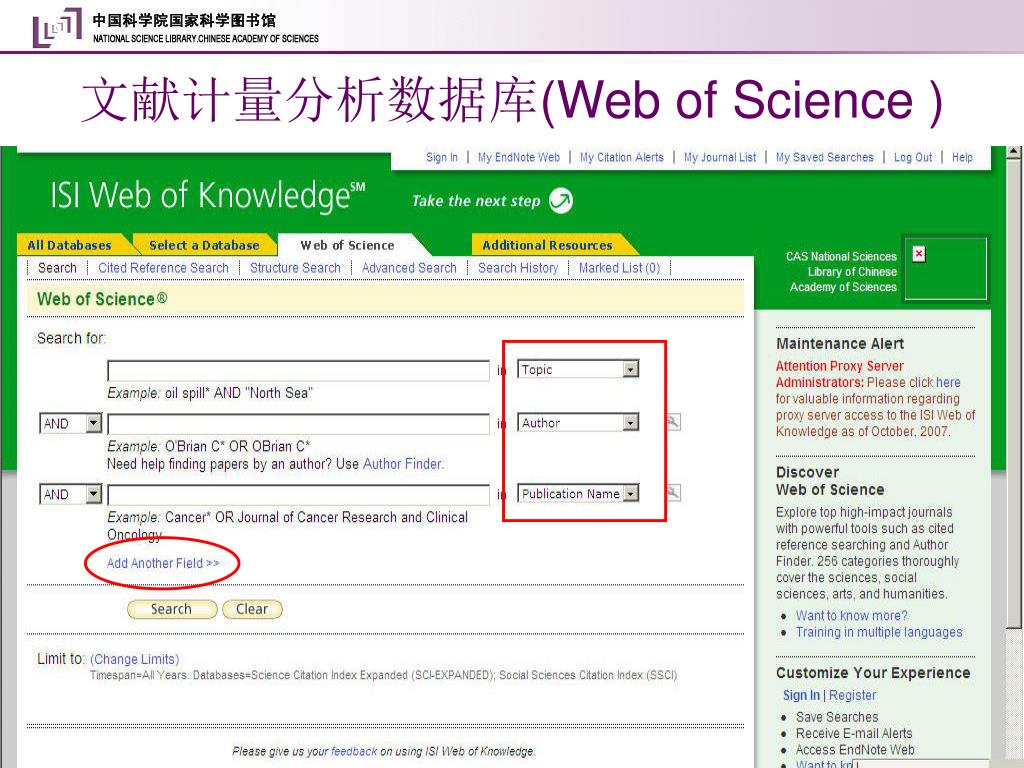Open Advanced Search
Image resolution: width=1024 pixels, height=768 pixels.
pos(409,268)
